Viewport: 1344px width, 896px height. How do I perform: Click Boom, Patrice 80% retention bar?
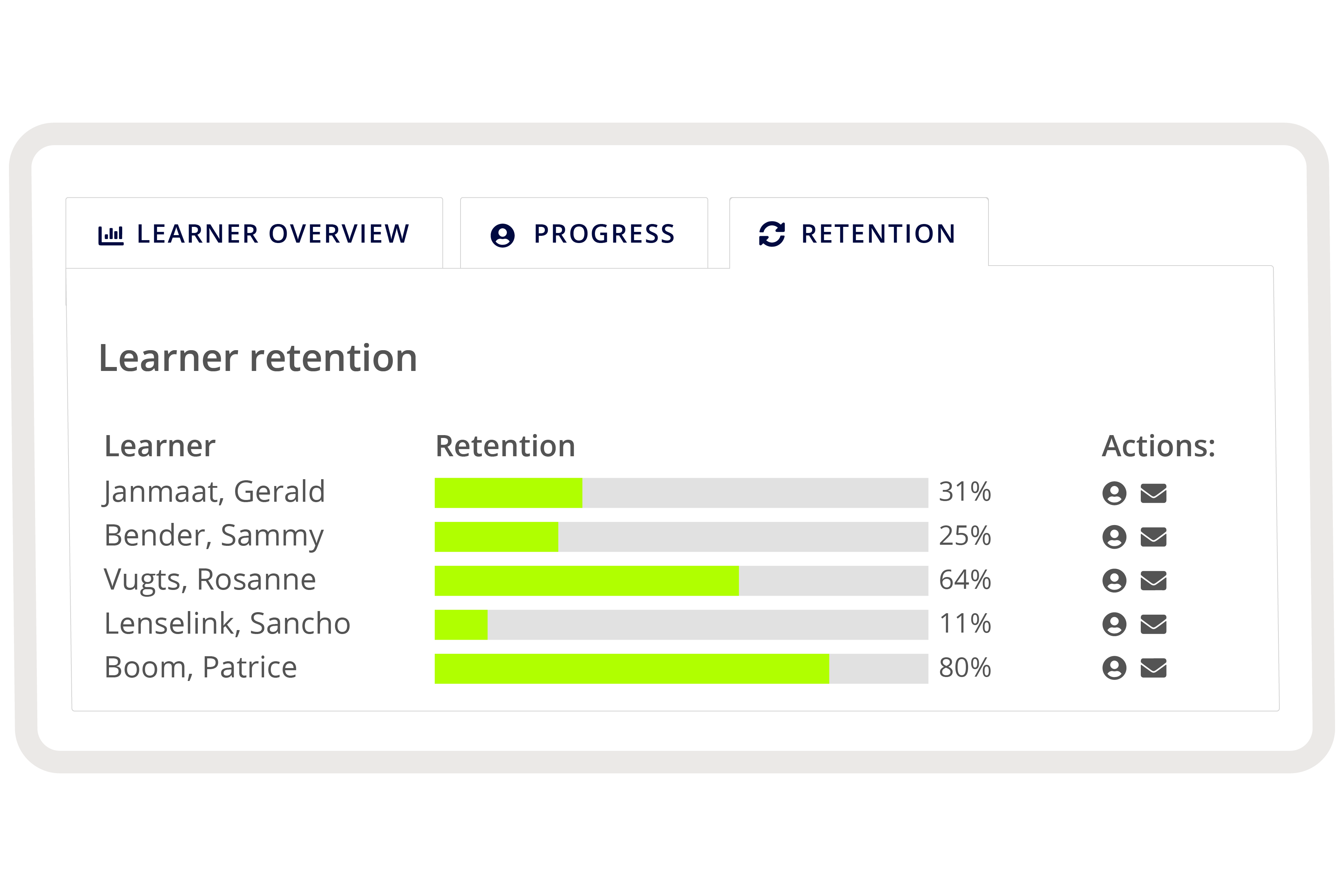(681, 668)
